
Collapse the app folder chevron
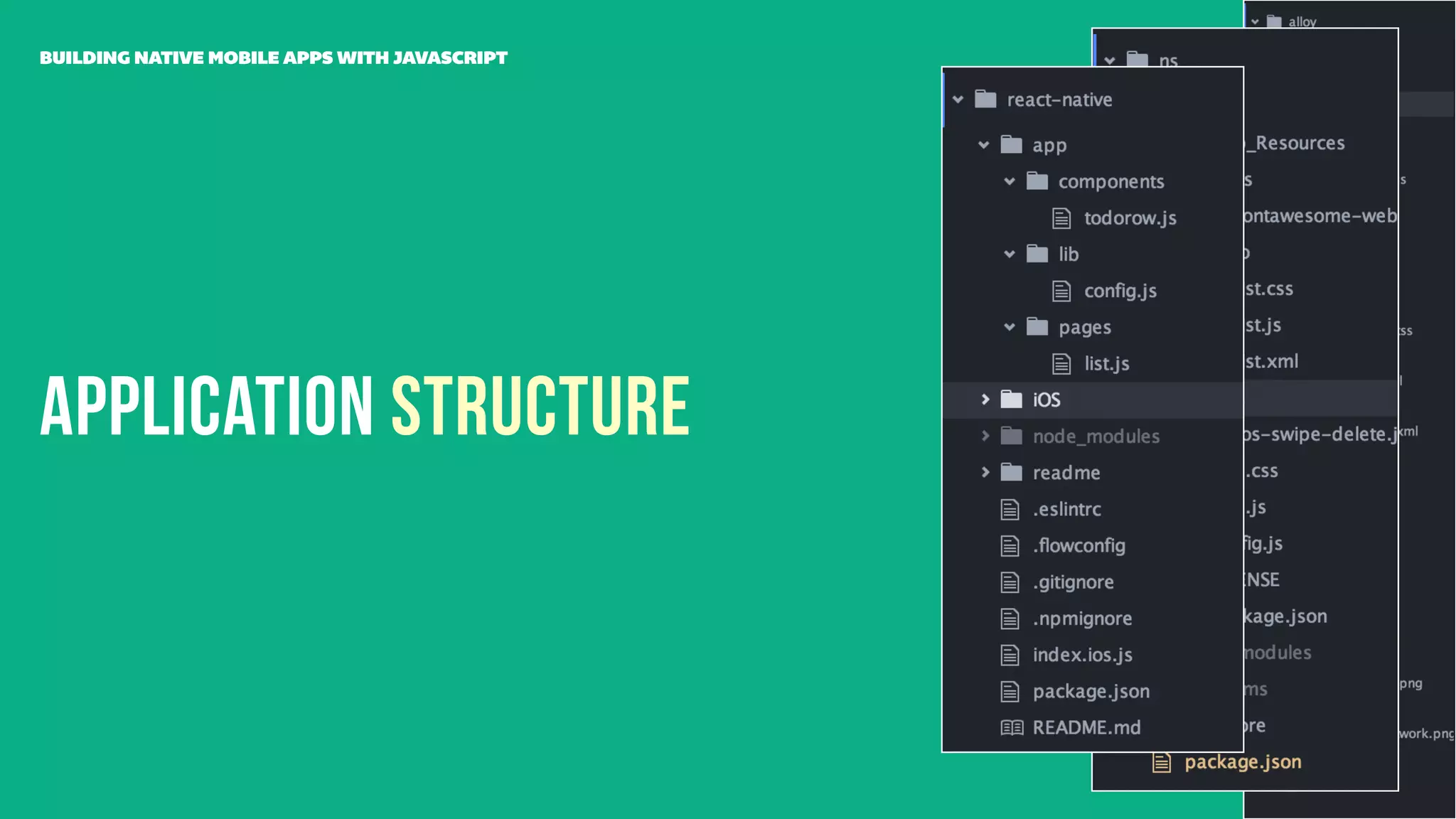[984, 145]
